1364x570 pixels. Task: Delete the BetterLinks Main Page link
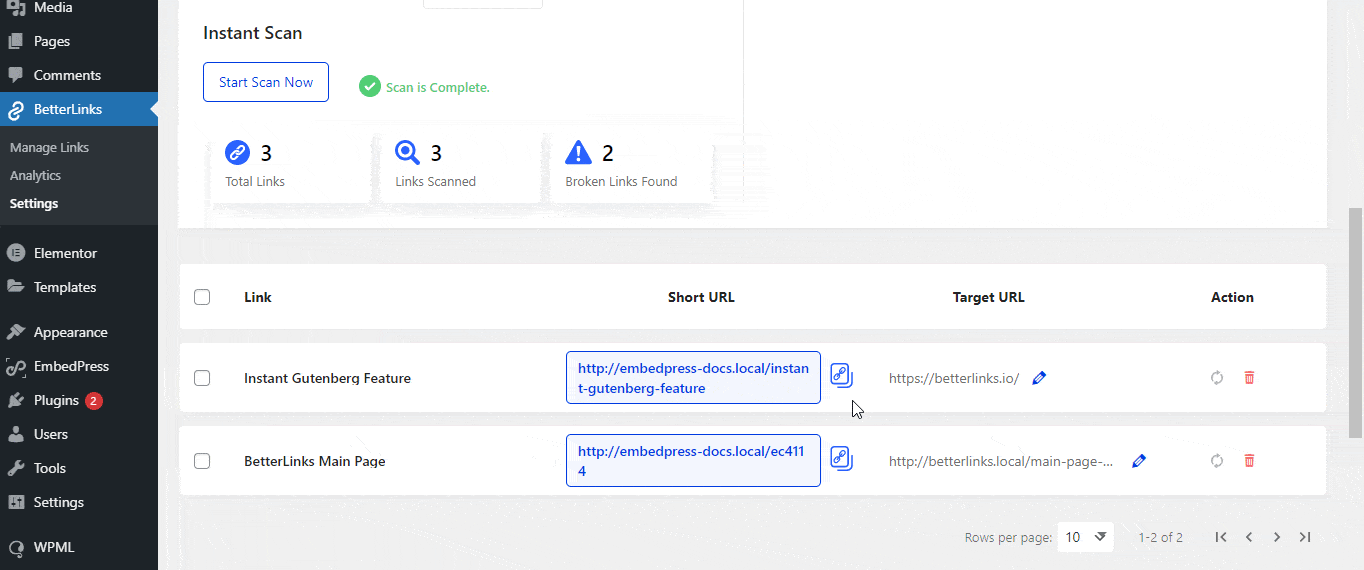1249,461
